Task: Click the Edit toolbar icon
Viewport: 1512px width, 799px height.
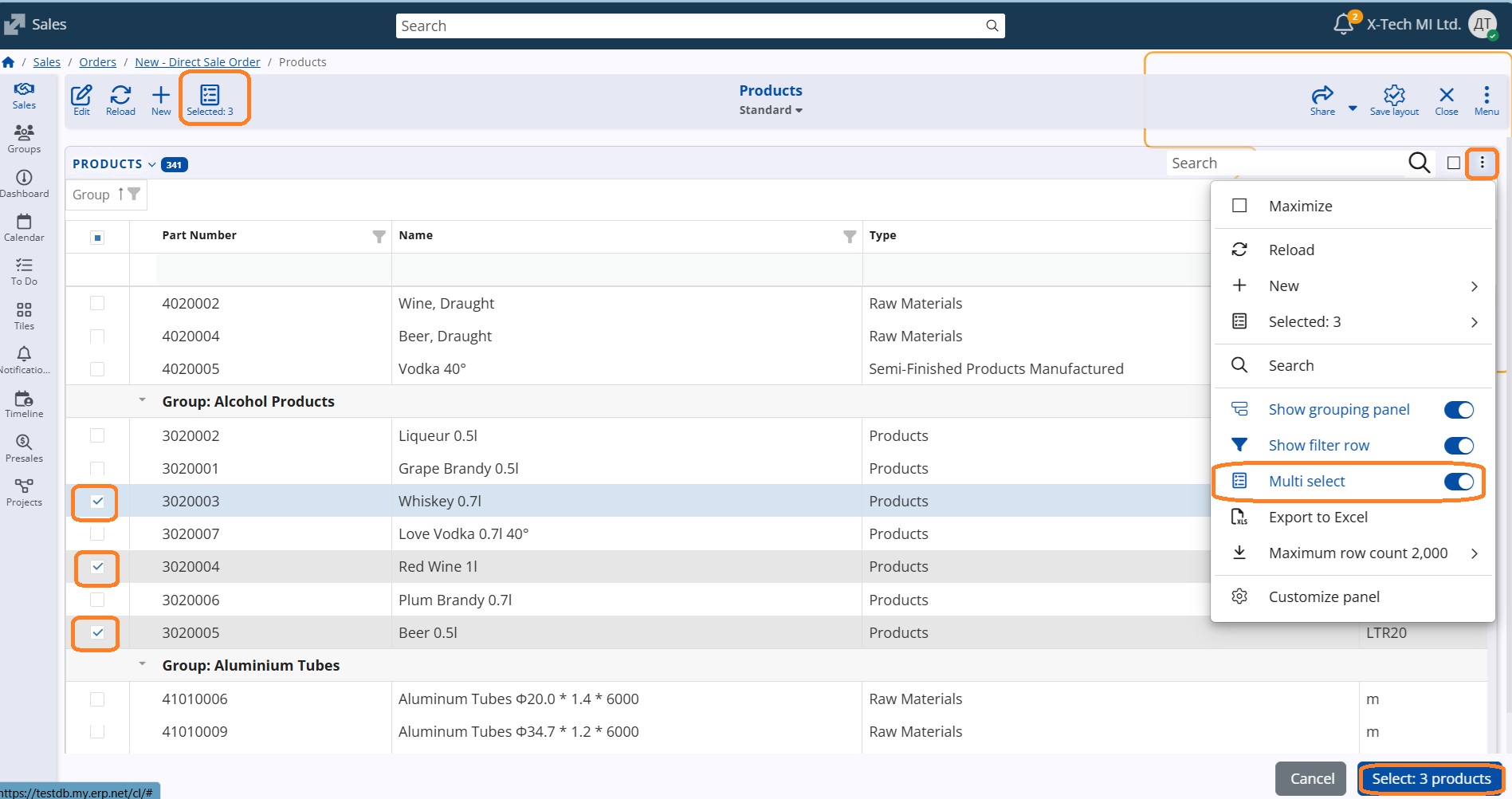Action: pos(81,100)
